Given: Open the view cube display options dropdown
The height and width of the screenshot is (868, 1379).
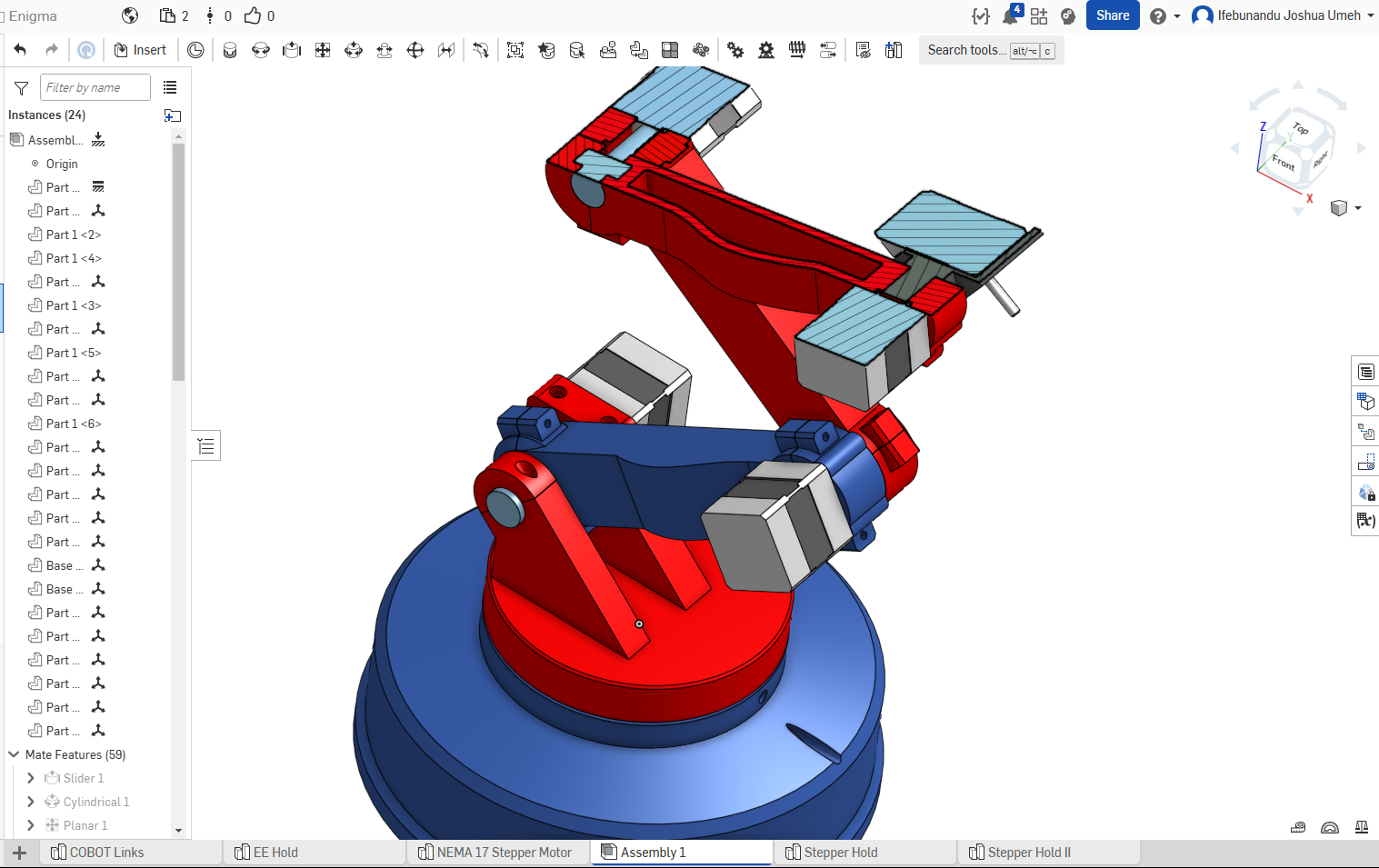Looking at the screenshot, I should coord(1357,208).
